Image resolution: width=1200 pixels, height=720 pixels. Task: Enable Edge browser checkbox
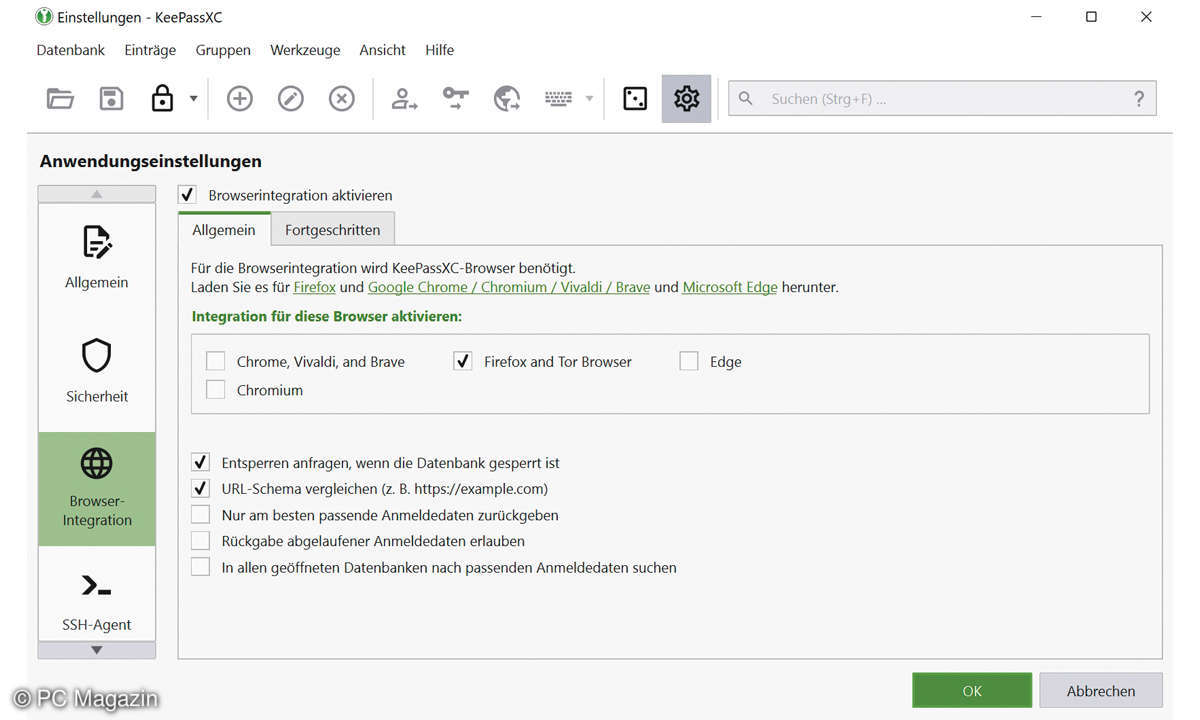click(689, 361)
